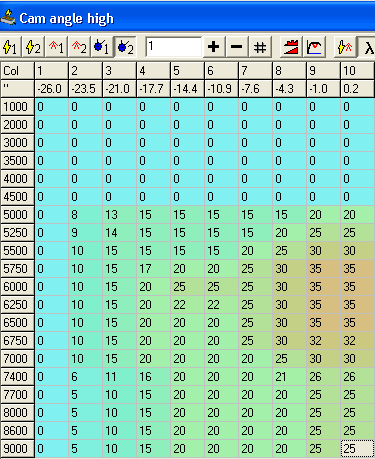Open ignition table 1 lightning icon
The width and height of the screenshot is (375, 459).
pyautogui.click(x=11, y=47)
